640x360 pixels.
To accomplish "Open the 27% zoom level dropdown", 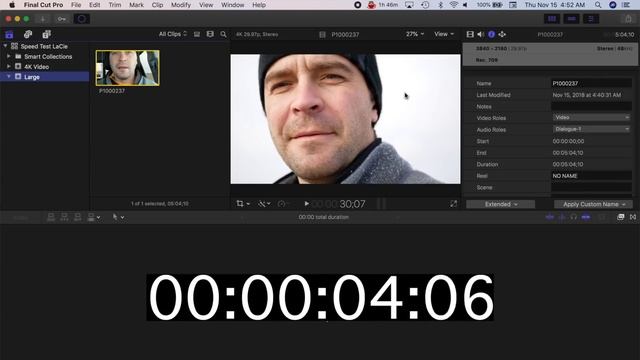I will [415, 34].
